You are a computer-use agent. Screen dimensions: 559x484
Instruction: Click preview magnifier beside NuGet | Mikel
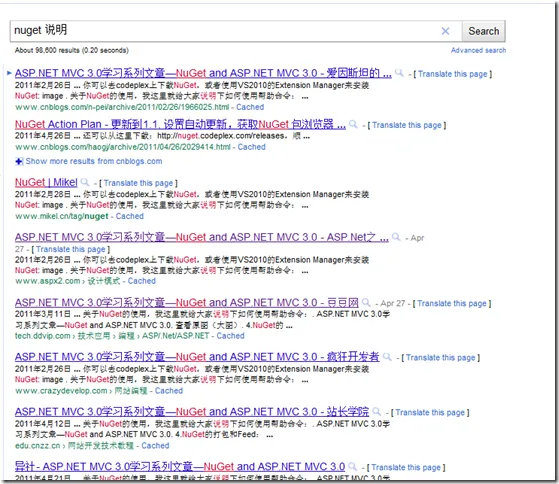85,182
